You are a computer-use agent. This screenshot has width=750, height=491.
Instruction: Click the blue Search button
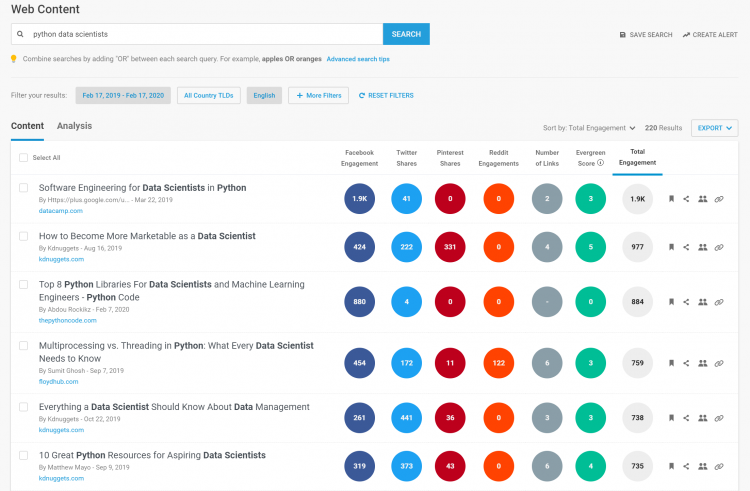pyautogui.click(x=406, y=34)
